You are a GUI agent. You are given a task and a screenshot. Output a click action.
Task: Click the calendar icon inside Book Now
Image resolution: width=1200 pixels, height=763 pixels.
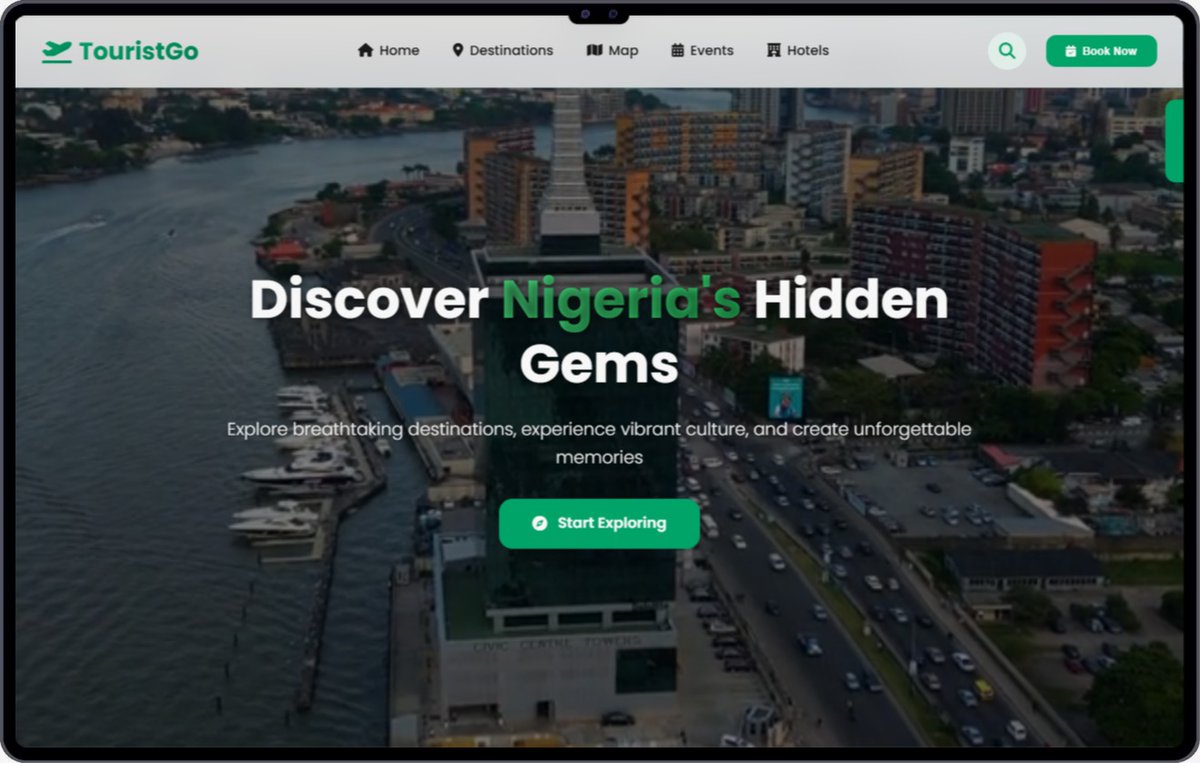coord(1069,50)
